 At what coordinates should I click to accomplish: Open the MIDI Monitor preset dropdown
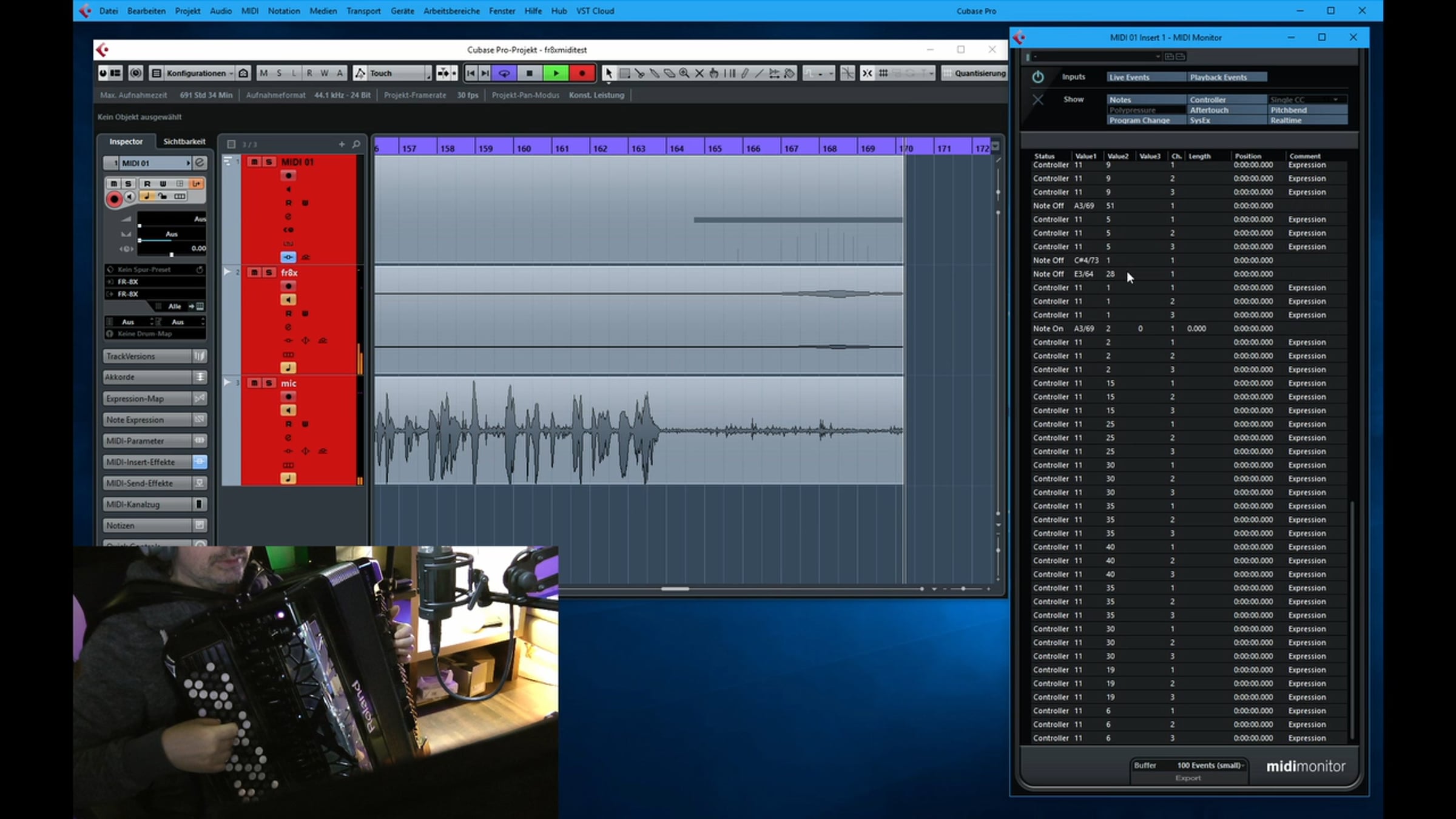tap(1097, 56)
